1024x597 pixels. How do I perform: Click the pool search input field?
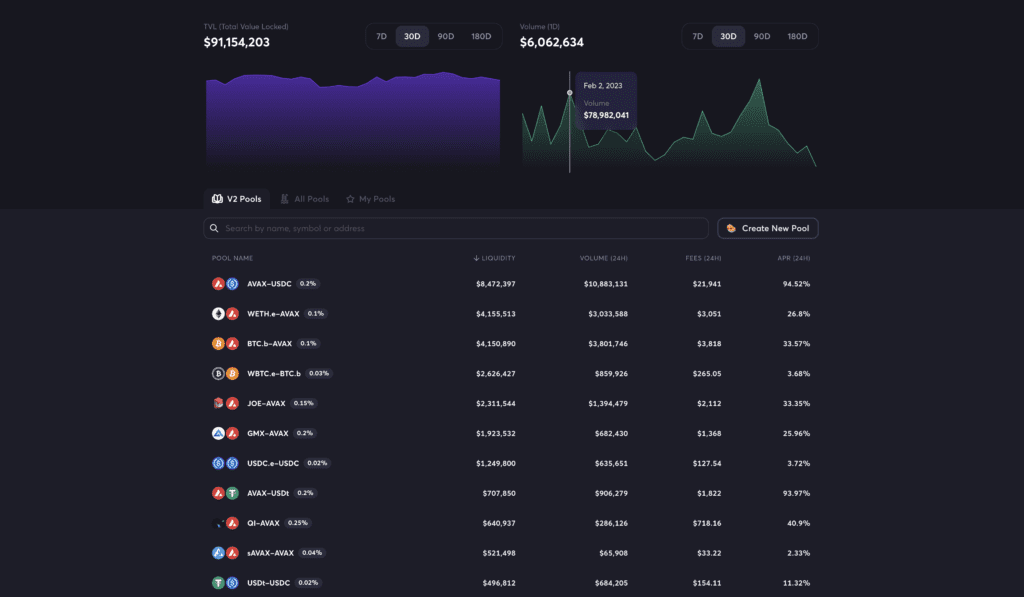click(456, 228)
